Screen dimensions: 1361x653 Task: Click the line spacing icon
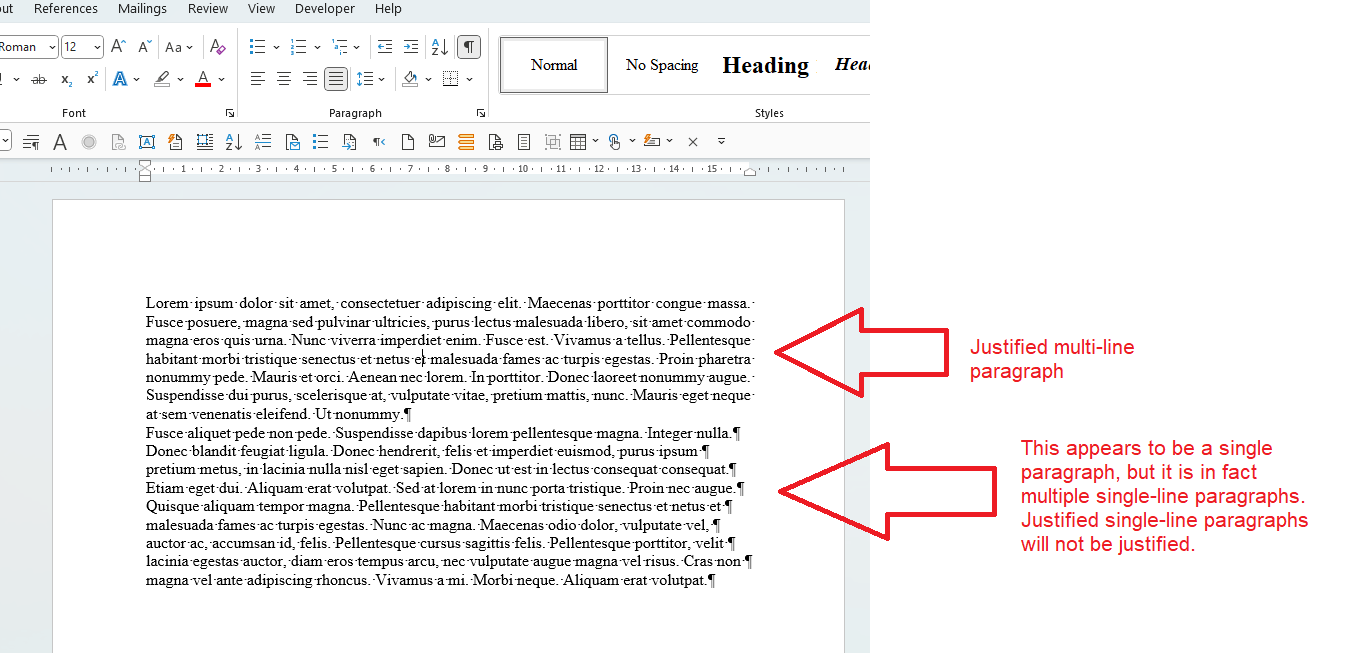click(364, 79)
